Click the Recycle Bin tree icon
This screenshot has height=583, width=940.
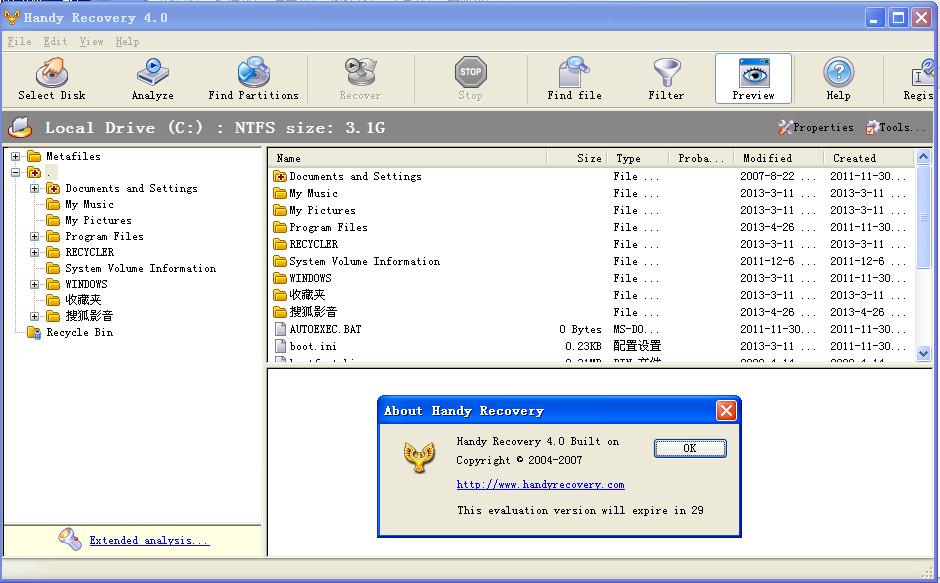click(34, 332)
